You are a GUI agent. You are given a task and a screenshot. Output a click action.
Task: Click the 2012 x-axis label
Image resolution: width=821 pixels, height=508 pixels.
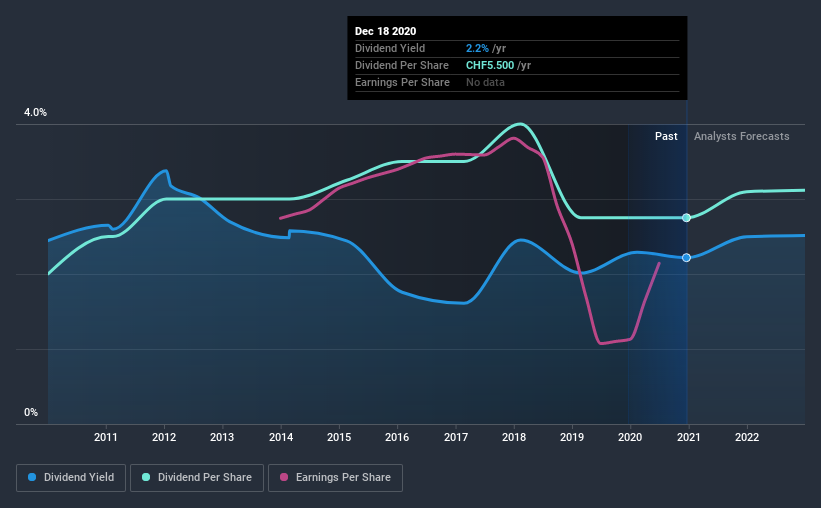[164, 437]
